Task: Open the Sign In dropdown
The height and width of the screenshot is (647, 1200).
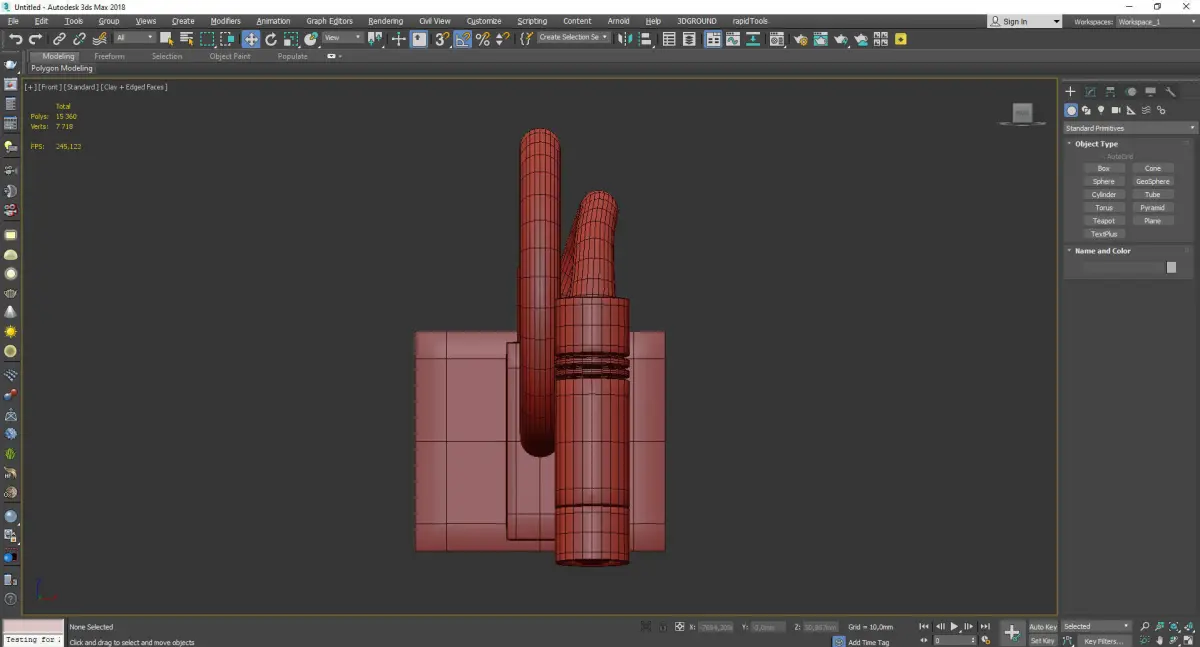Action: (1025, 21)
